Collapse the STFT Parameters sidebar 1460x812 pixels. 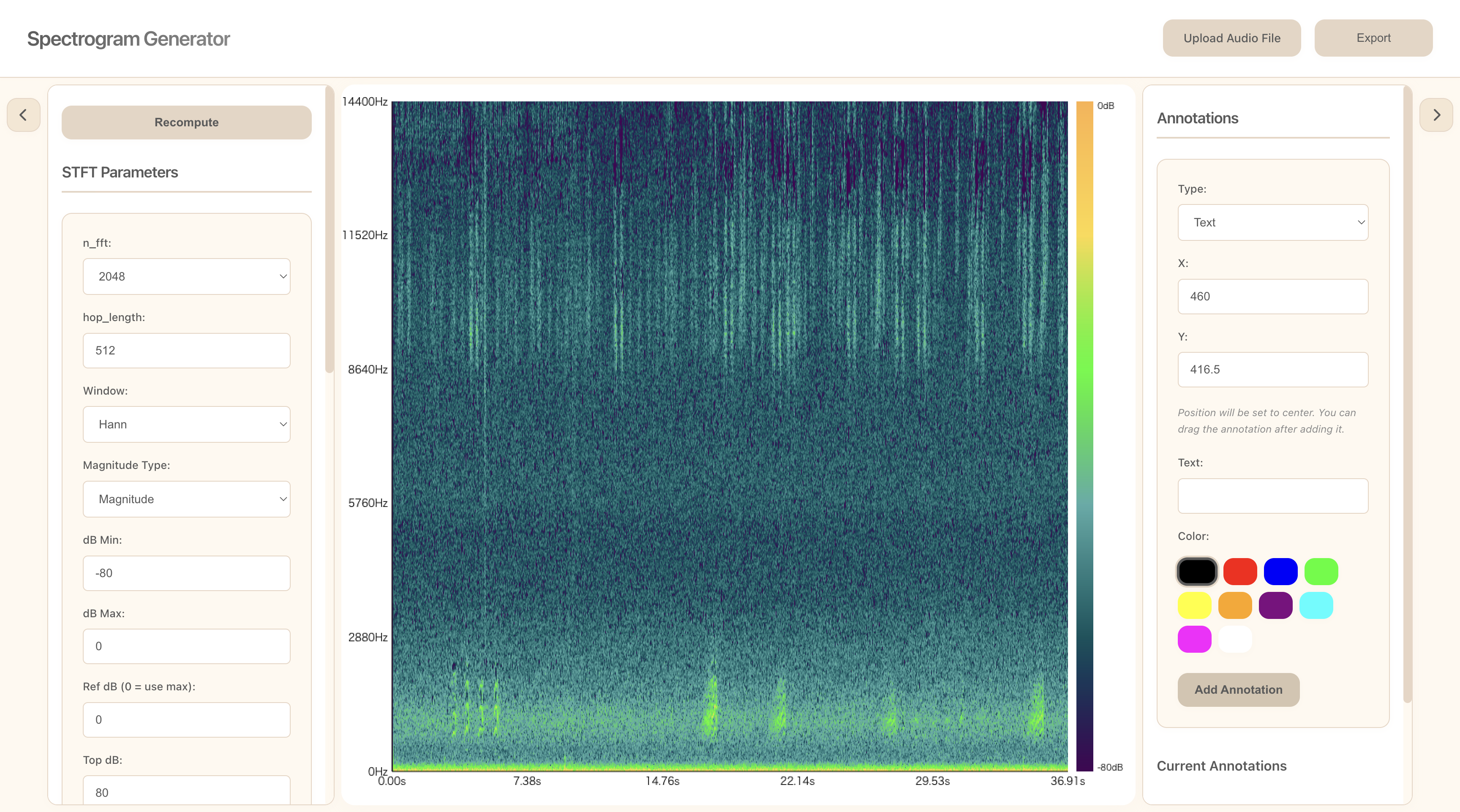(x=23, y=115)
